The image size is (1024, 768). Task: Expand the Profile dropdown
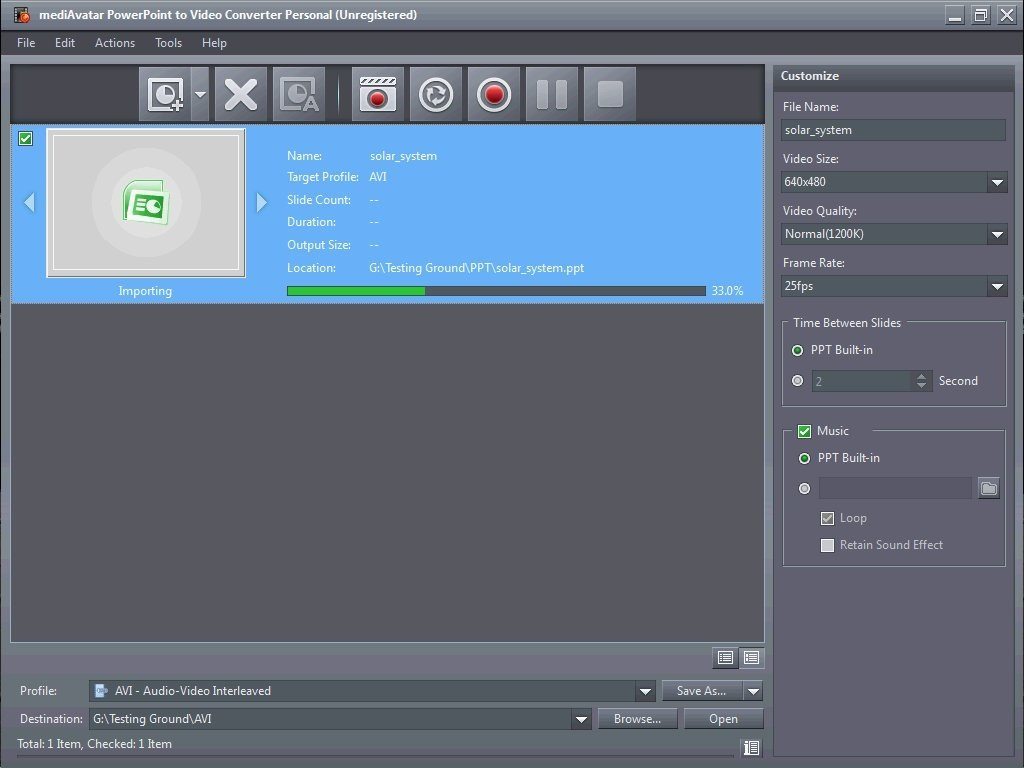click(645, 691)
